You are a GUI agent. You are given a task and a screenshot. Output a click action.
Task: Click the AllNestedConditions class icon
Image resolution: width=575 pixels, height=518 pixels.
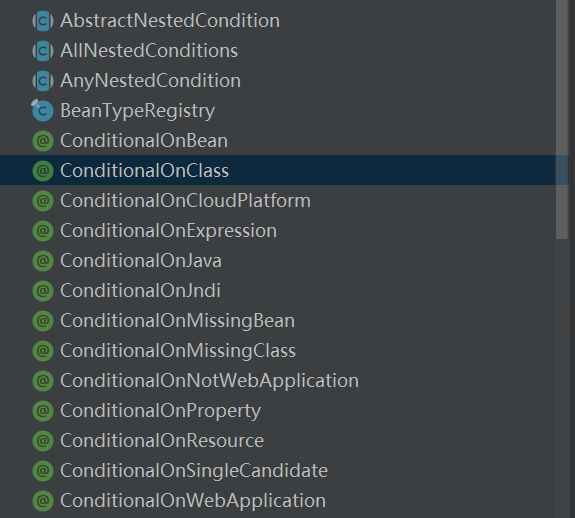[43, 51]
